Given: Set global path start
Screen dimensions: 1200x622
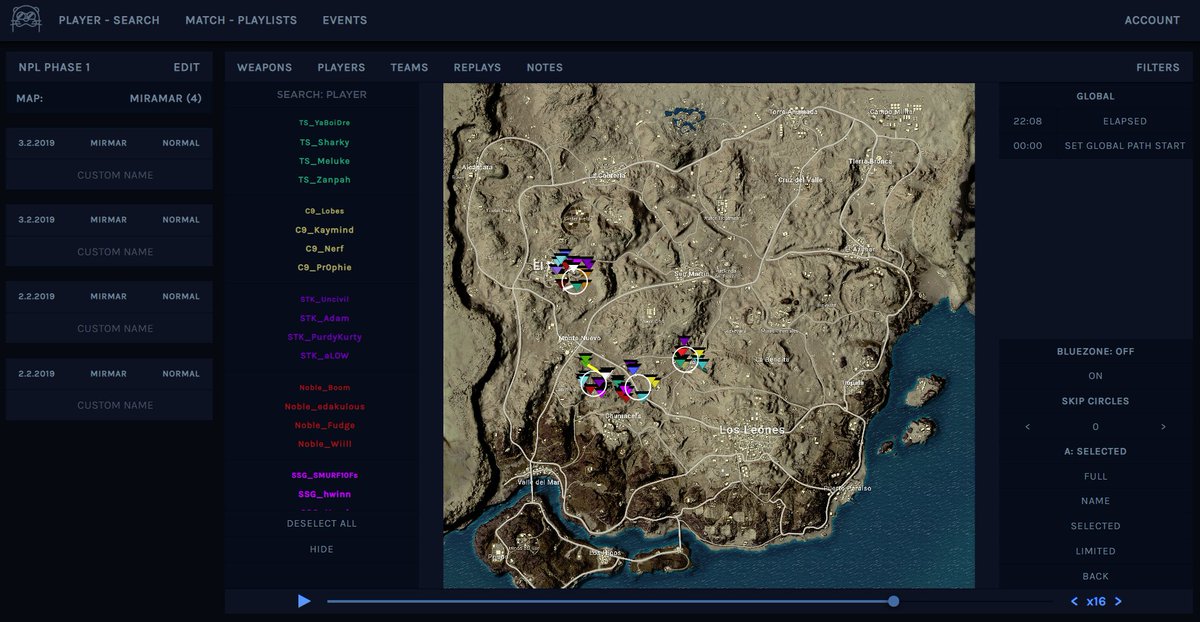Looking at the screenshot, I should 1125,146.
